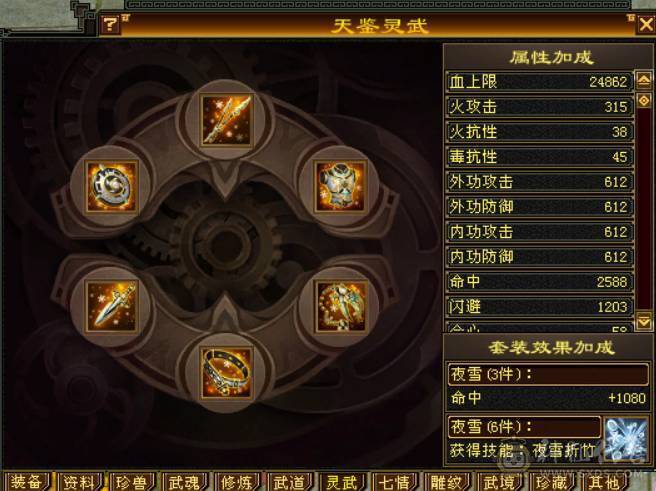
Task: Click the attribute list scrollbar handle
Action: click(x=643, y=100)
